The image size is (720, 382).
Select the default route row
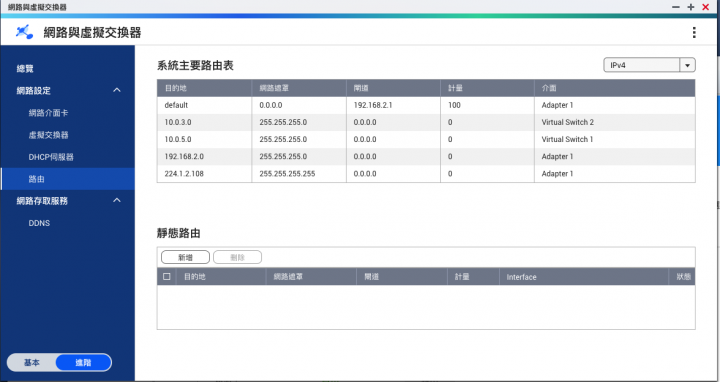pyautogui.click(x=426, y=105)
